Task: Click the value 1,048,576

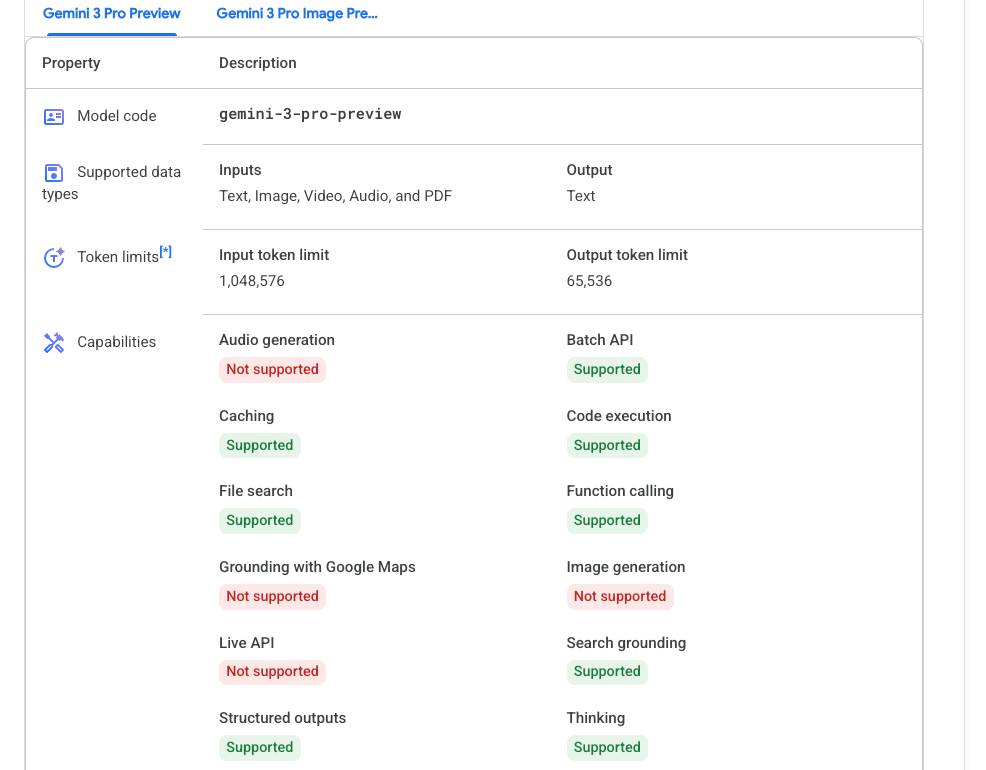Action: click(x=252, y=281)
